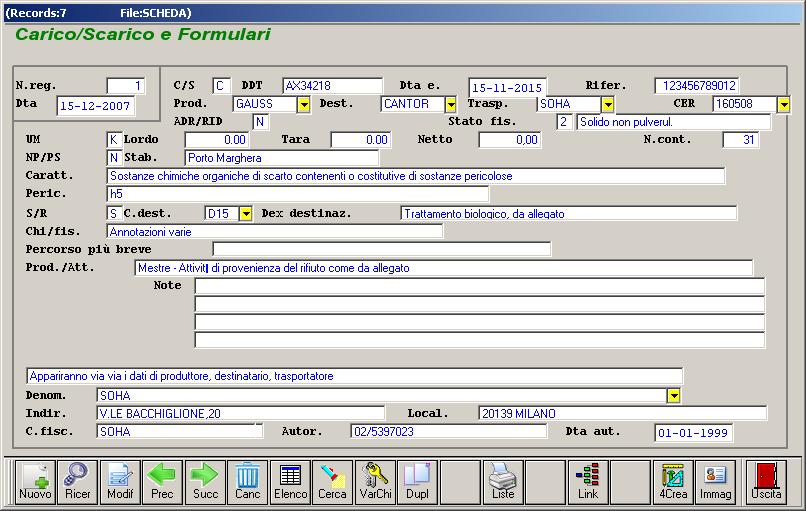
Task: Click the Modif edit record icon
Action: point(120,482)
